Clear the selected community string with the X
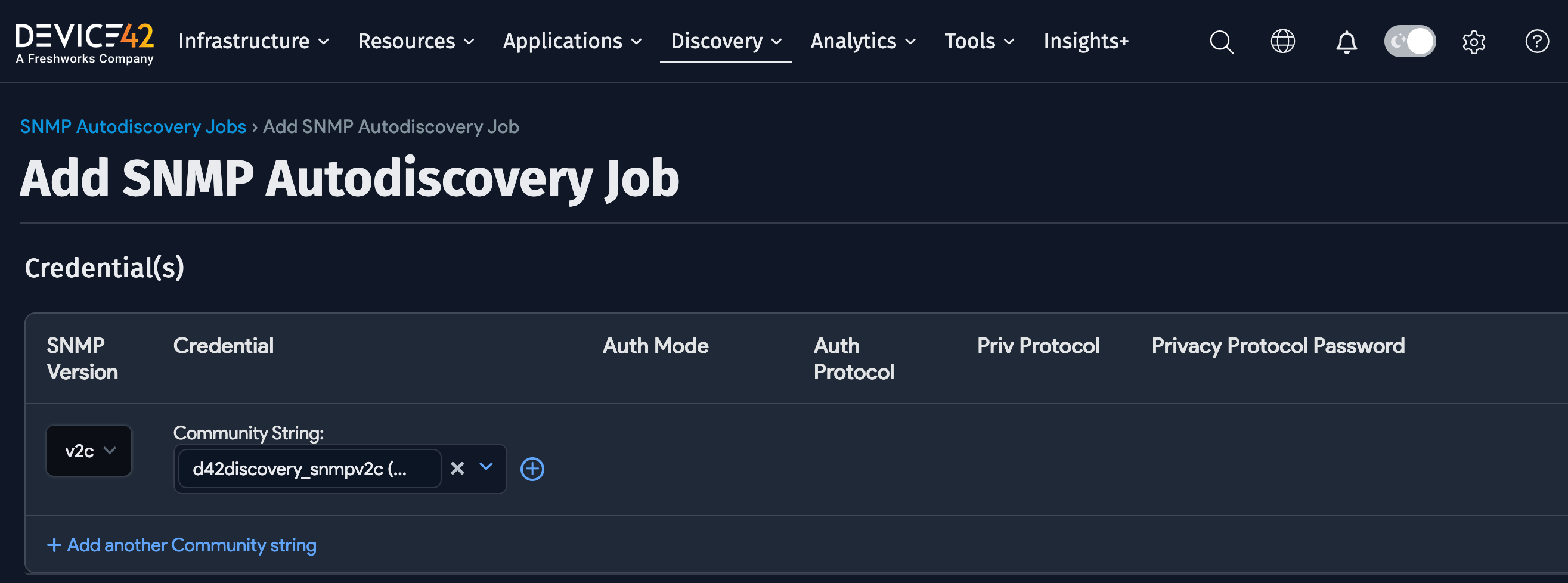 457,469
